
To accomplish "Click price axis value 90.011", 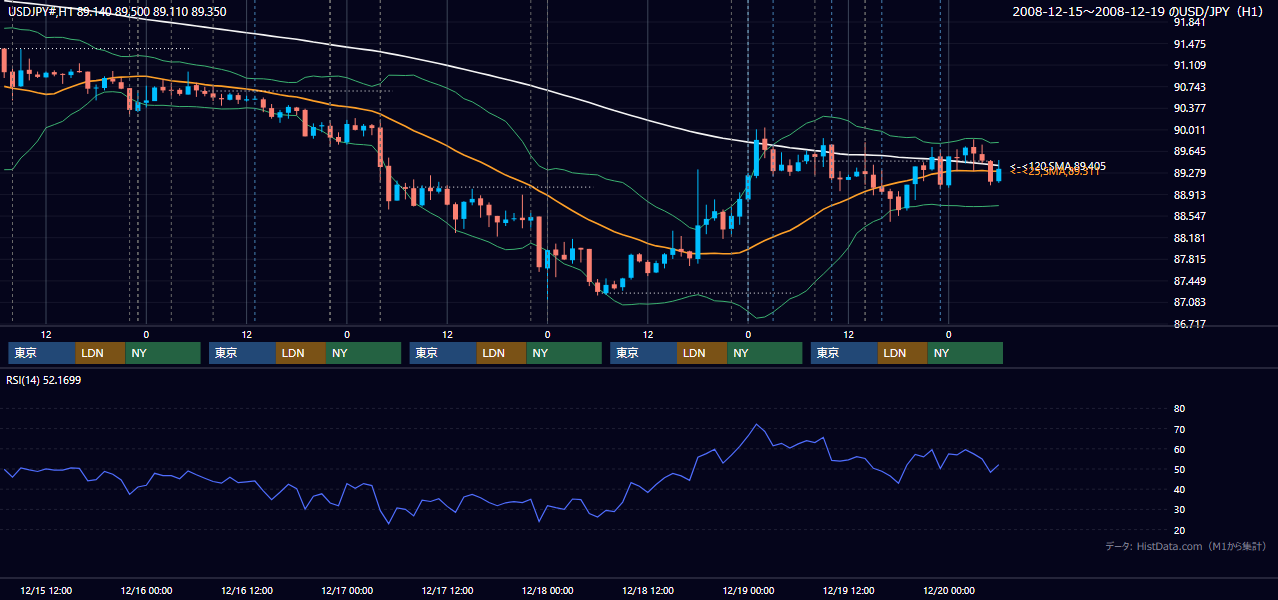I will click(x=1189, y=130).
